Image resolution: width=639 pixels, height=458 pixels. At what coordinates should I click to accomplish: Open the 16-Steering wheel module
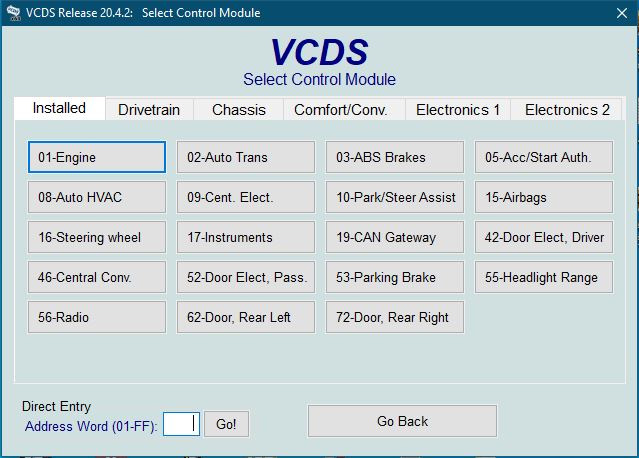97,237
